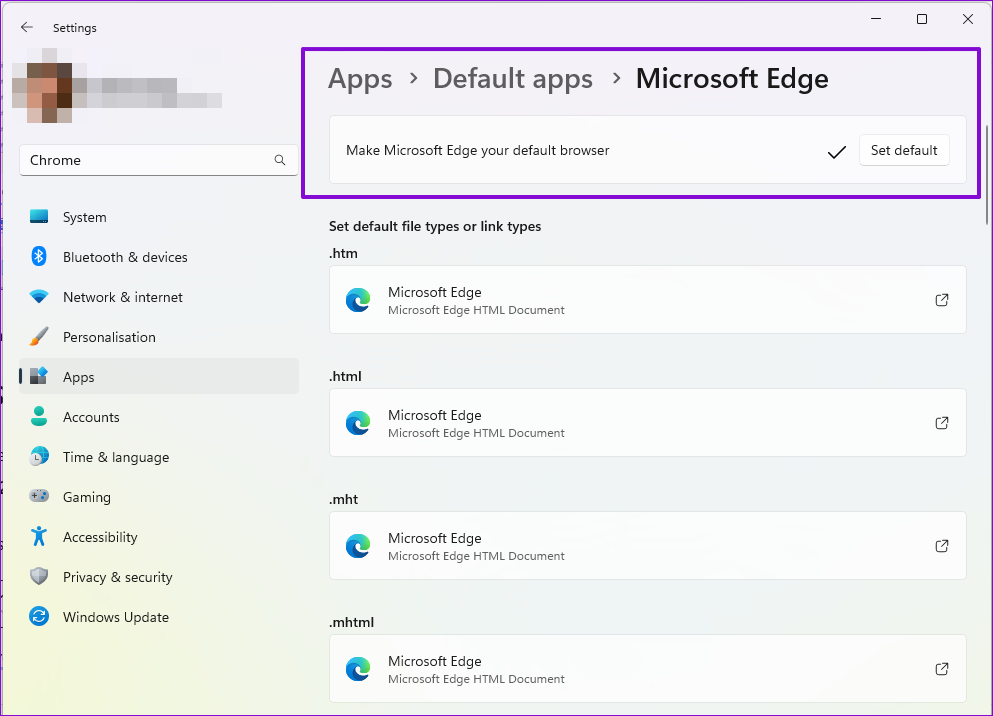The image size is (993, 716).
Task: Click the Privacy & security lock icon
Action: (38, 577)
